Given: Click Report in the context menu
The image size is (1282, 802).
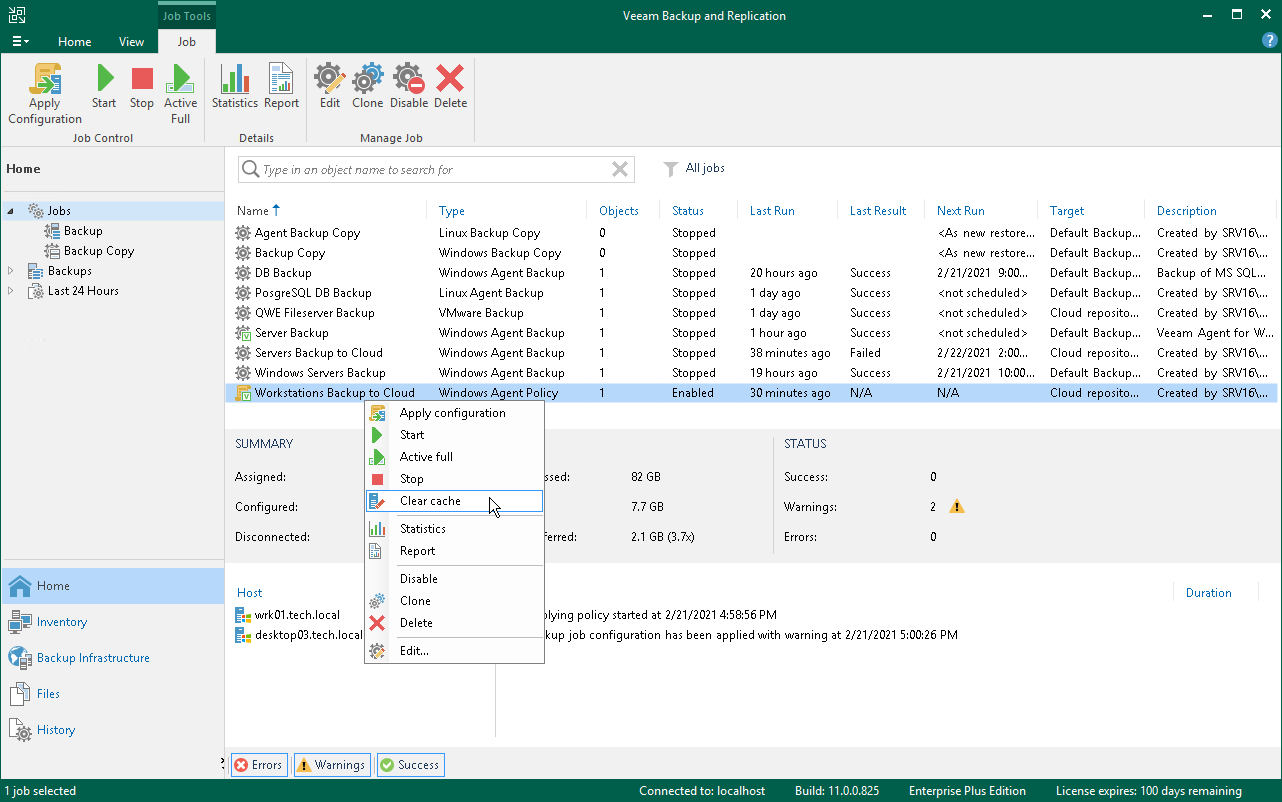Looking at the screenshot, I should (454, 551).
